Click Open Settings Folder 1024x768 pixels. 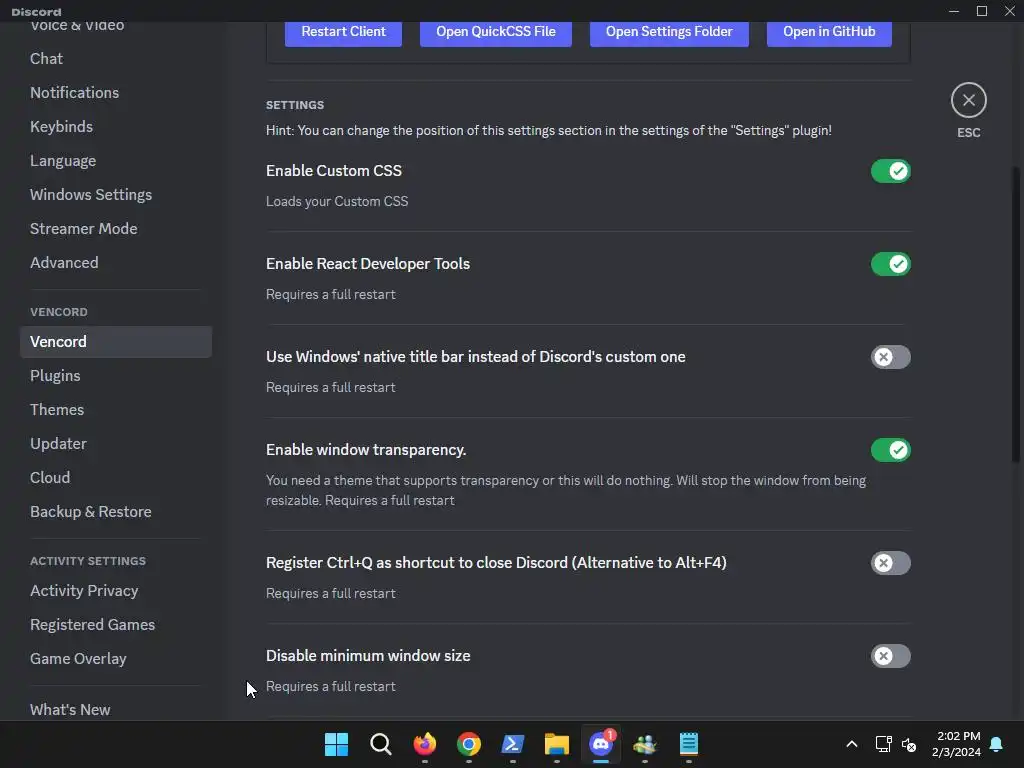669,32
